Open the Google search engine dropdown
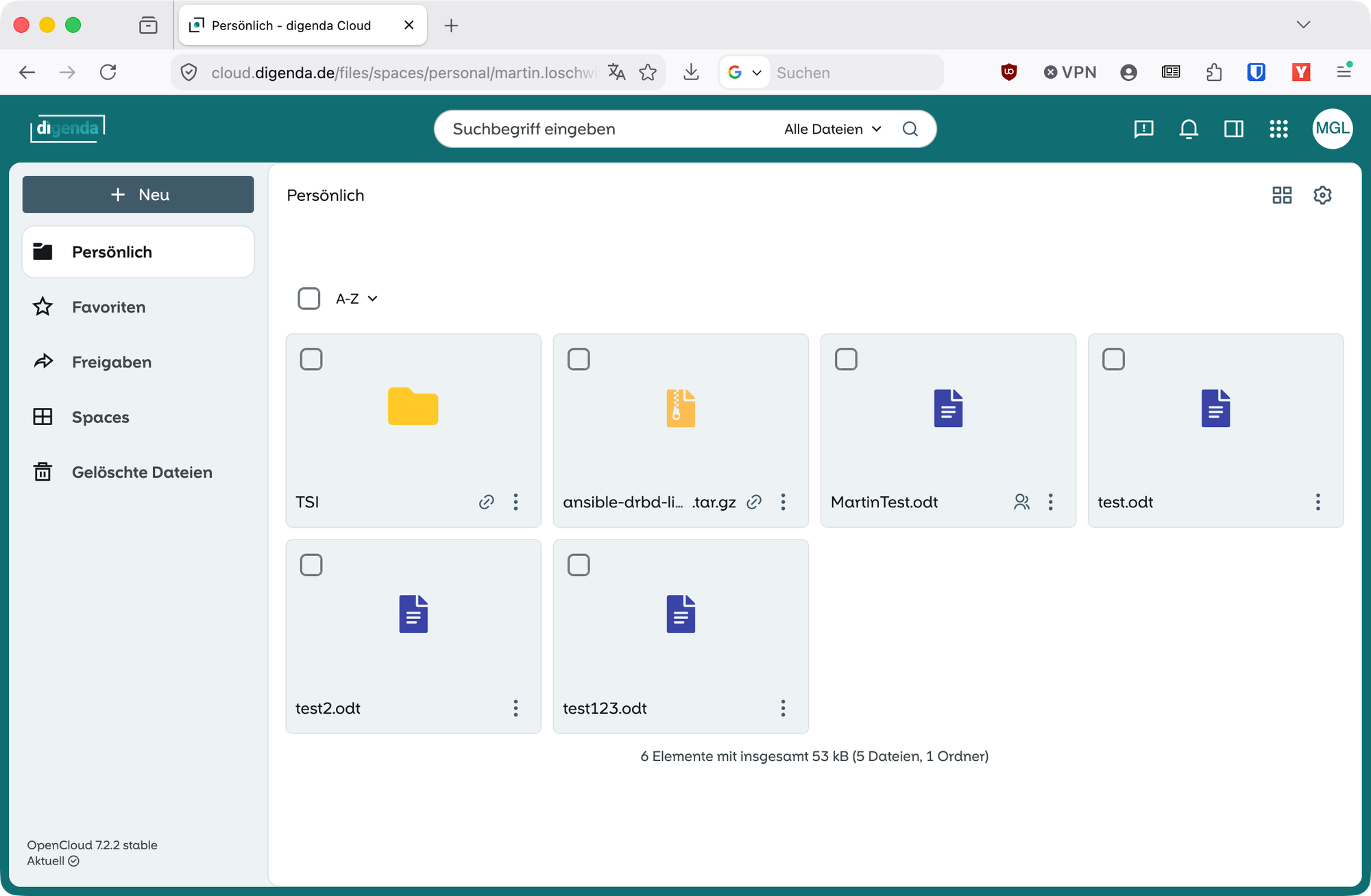Image resolution: width=1371 pixels, height=896 pixels. coord(744,72)
